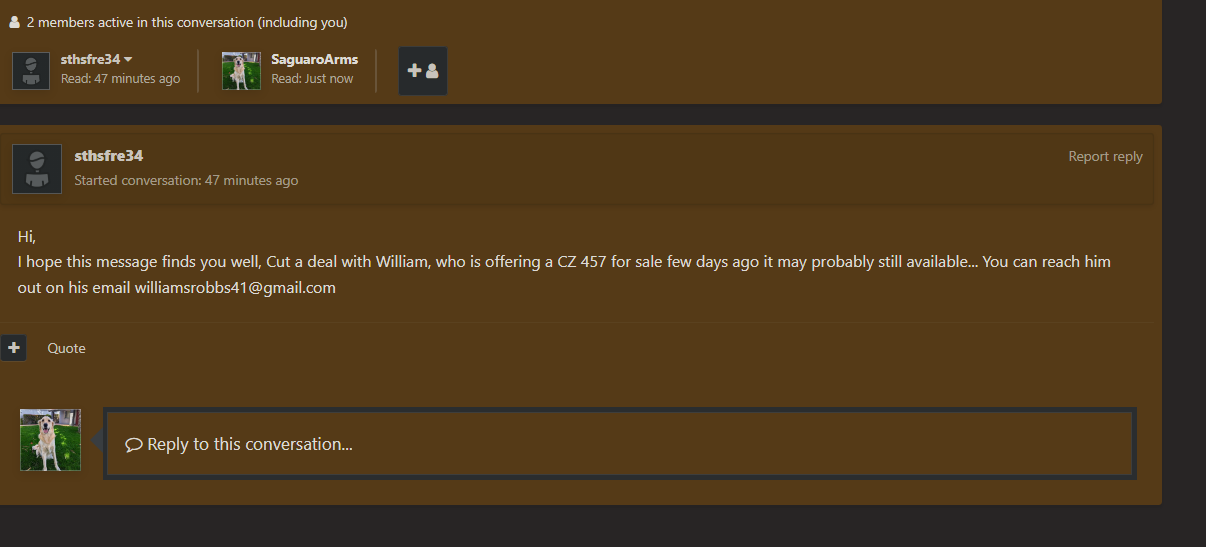
Task: Click the sthsfre34 avatar beside the message header
Action: (x=37, y=169)
